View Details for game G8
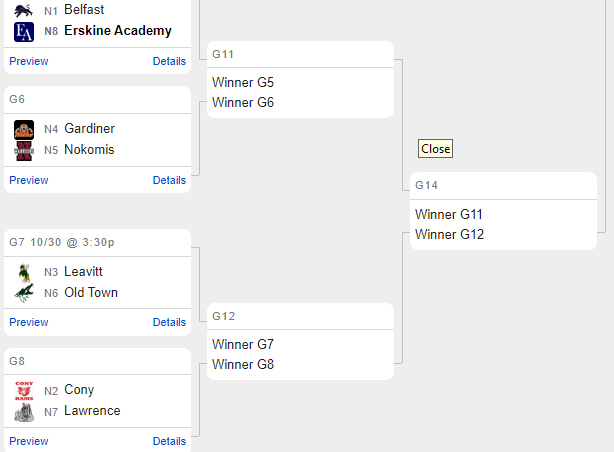 [169, 441]
